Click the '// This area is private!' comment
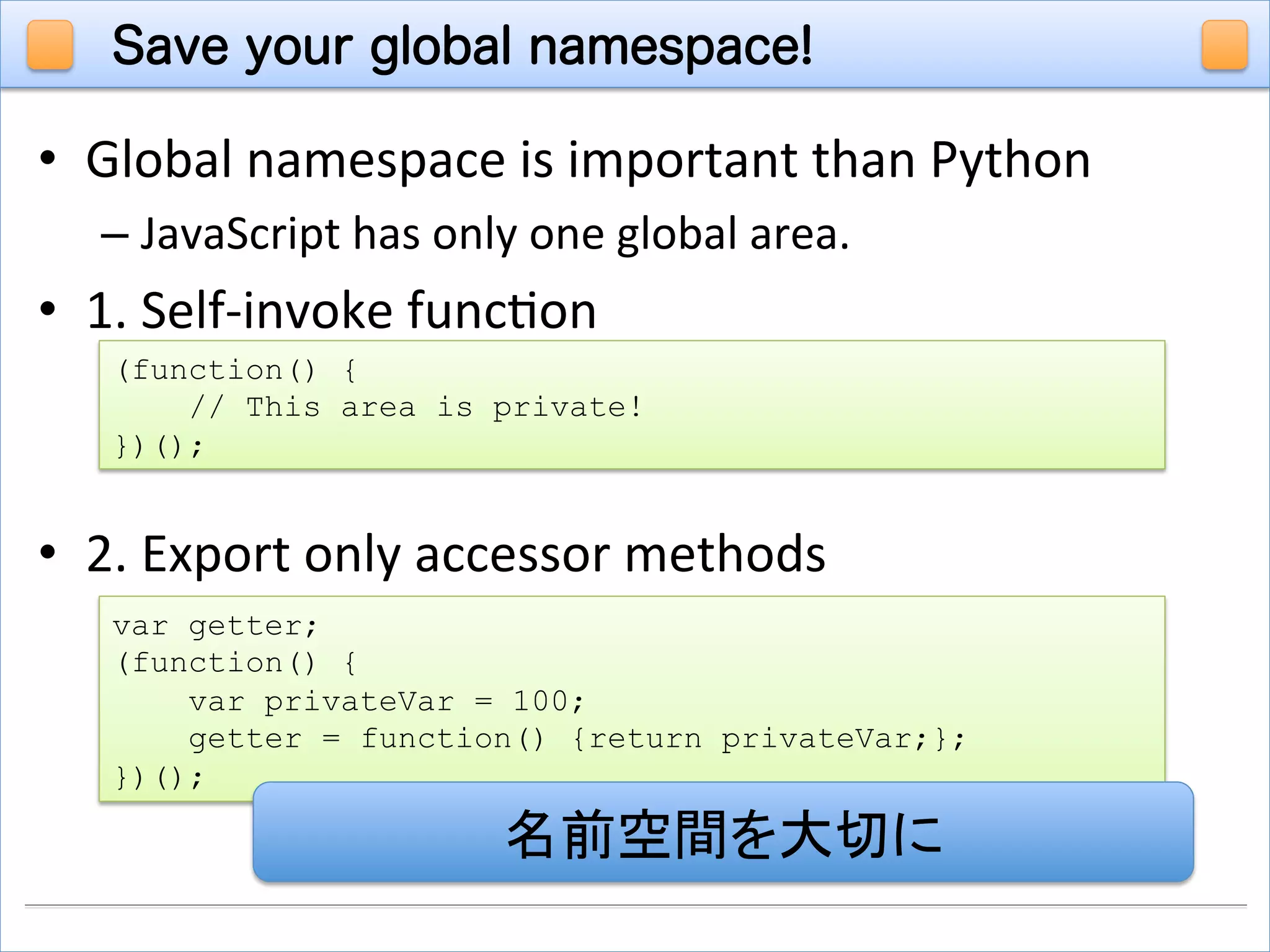Screen dimensions: 1270x952 [x=416, y=408]
